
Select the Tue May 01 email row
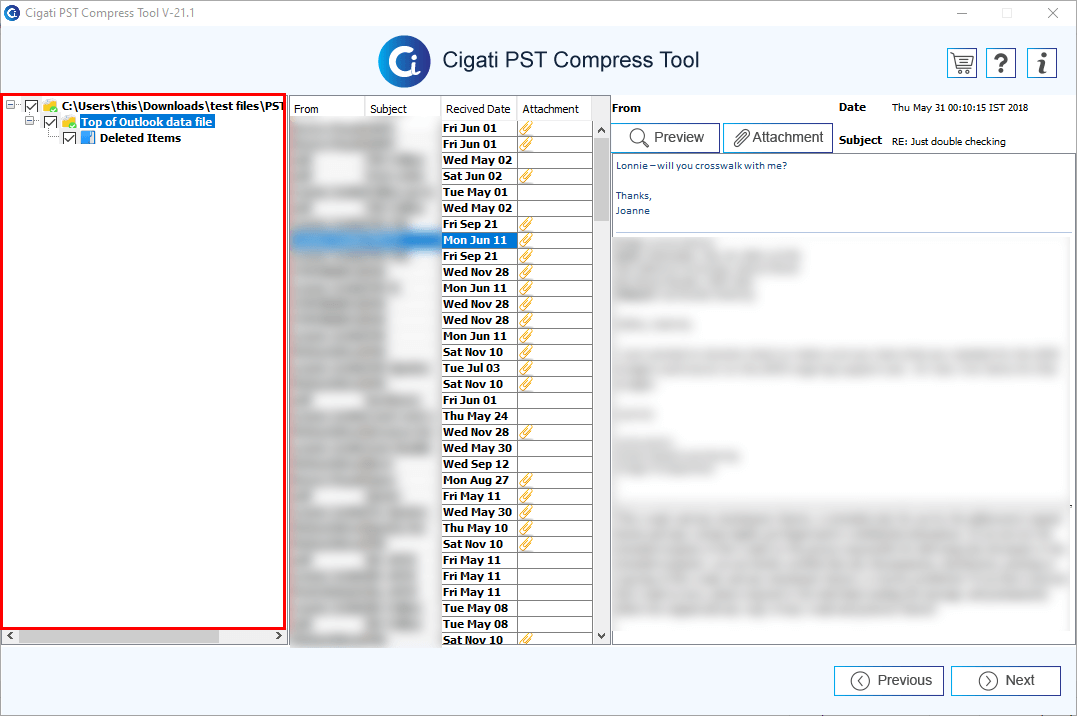click(x=441, y=192)
